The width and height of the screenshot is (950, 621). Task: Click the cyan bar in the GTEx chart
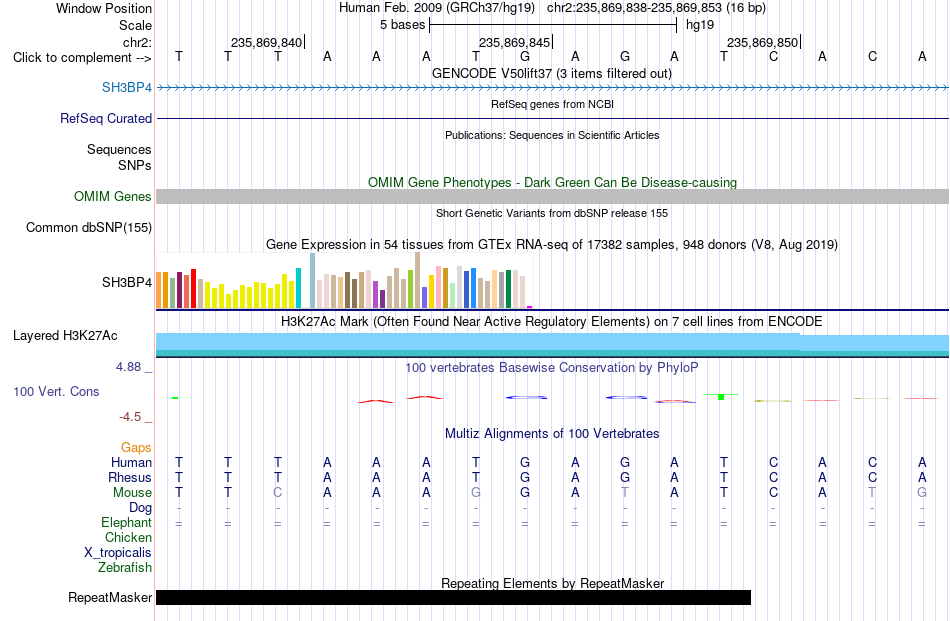[x=298, y=288]
